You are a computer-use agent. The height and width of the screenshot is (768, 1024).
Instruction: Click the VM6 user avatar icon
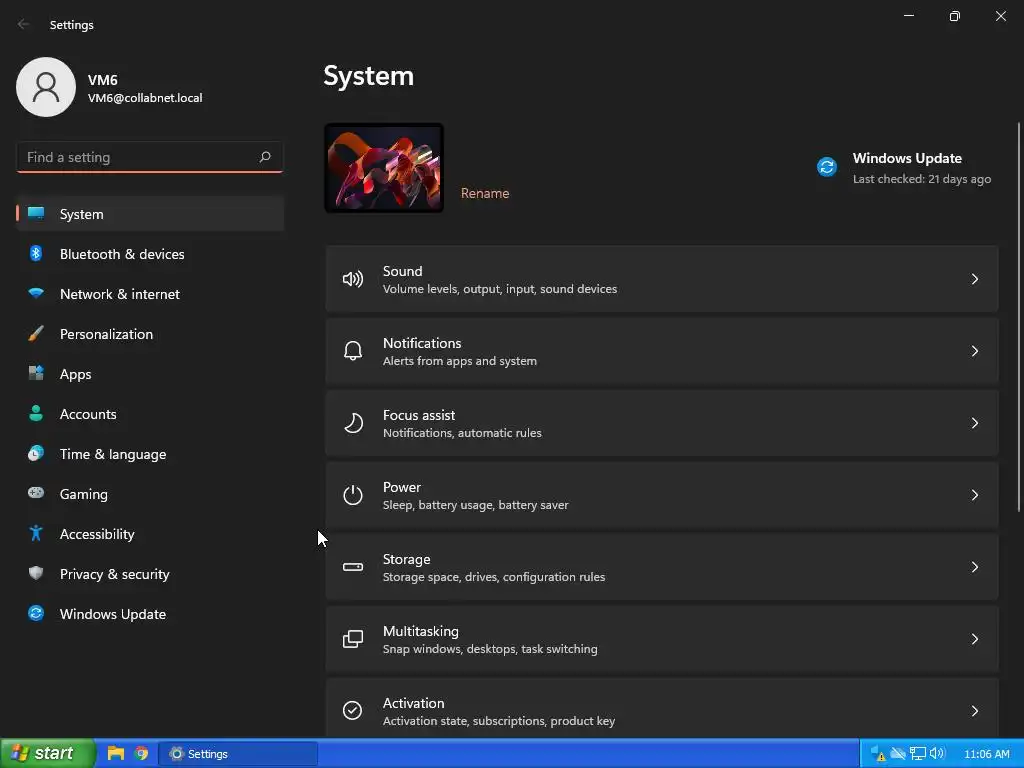pos(46,87)
